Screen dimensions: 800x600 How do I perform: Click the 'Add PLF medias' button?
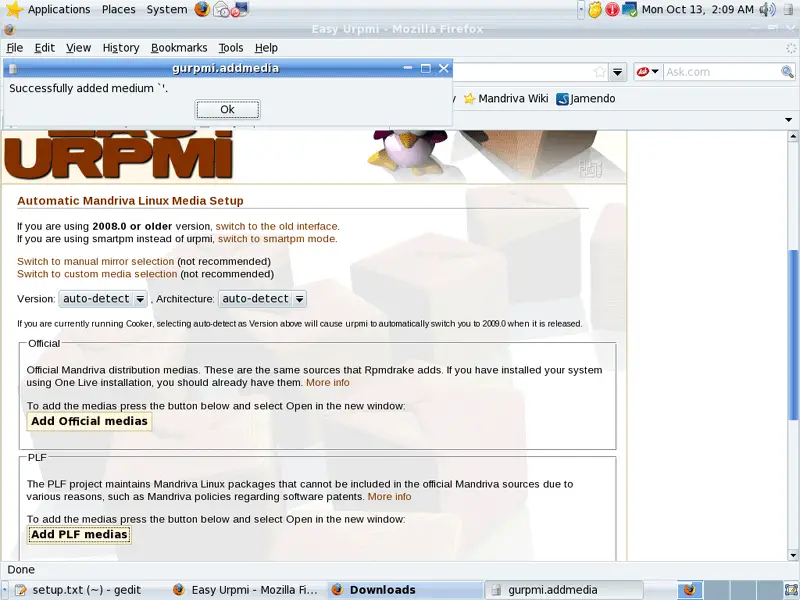coord(79,535)
